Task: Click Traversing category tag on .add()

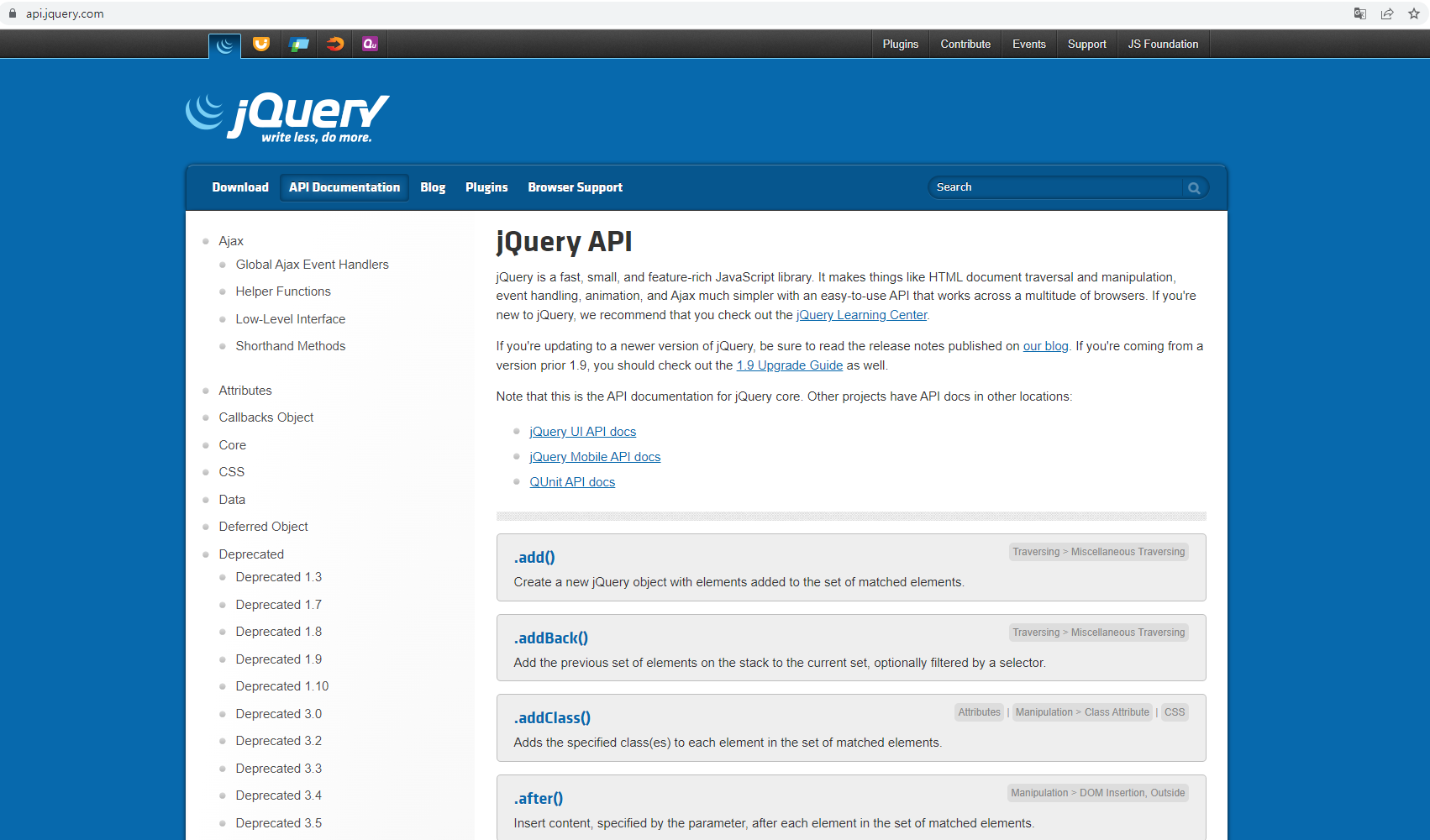Action: pos(1036,552)
